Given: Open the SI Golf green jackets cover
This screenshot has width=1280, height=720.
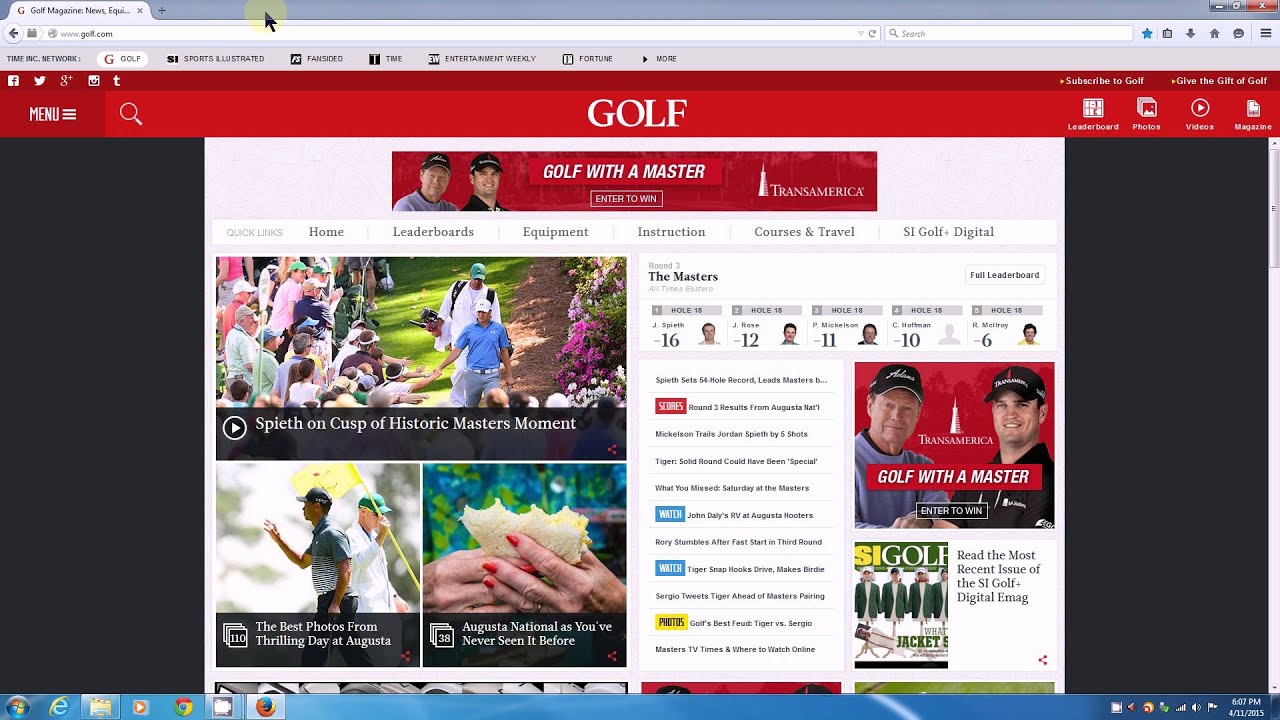Looking at the screenshot, I should 901,605.
